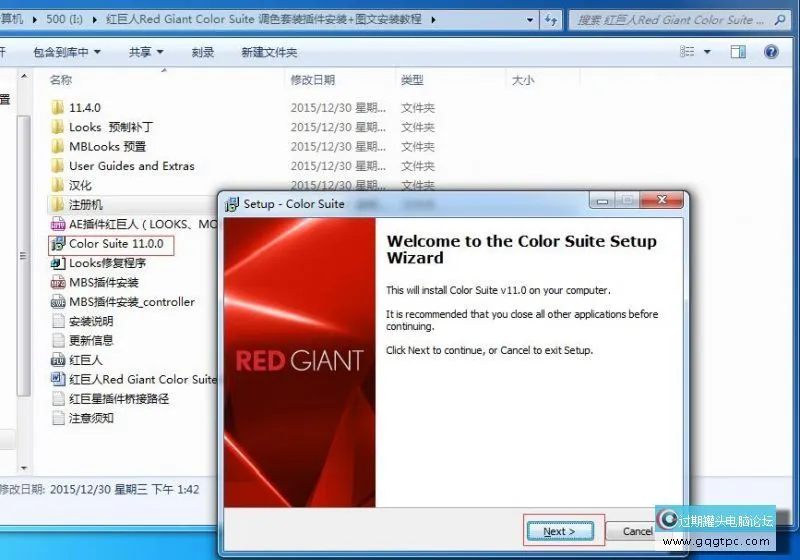Sort by the 修改日期 column header
Screen dimensions: 800x560
coord(313,80)
